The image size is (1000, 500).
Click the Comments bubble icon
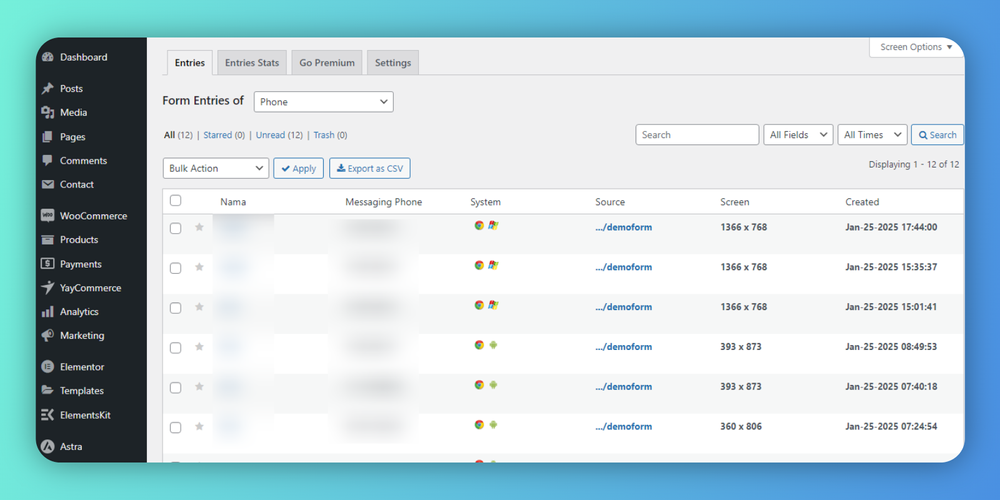(47, 161)
